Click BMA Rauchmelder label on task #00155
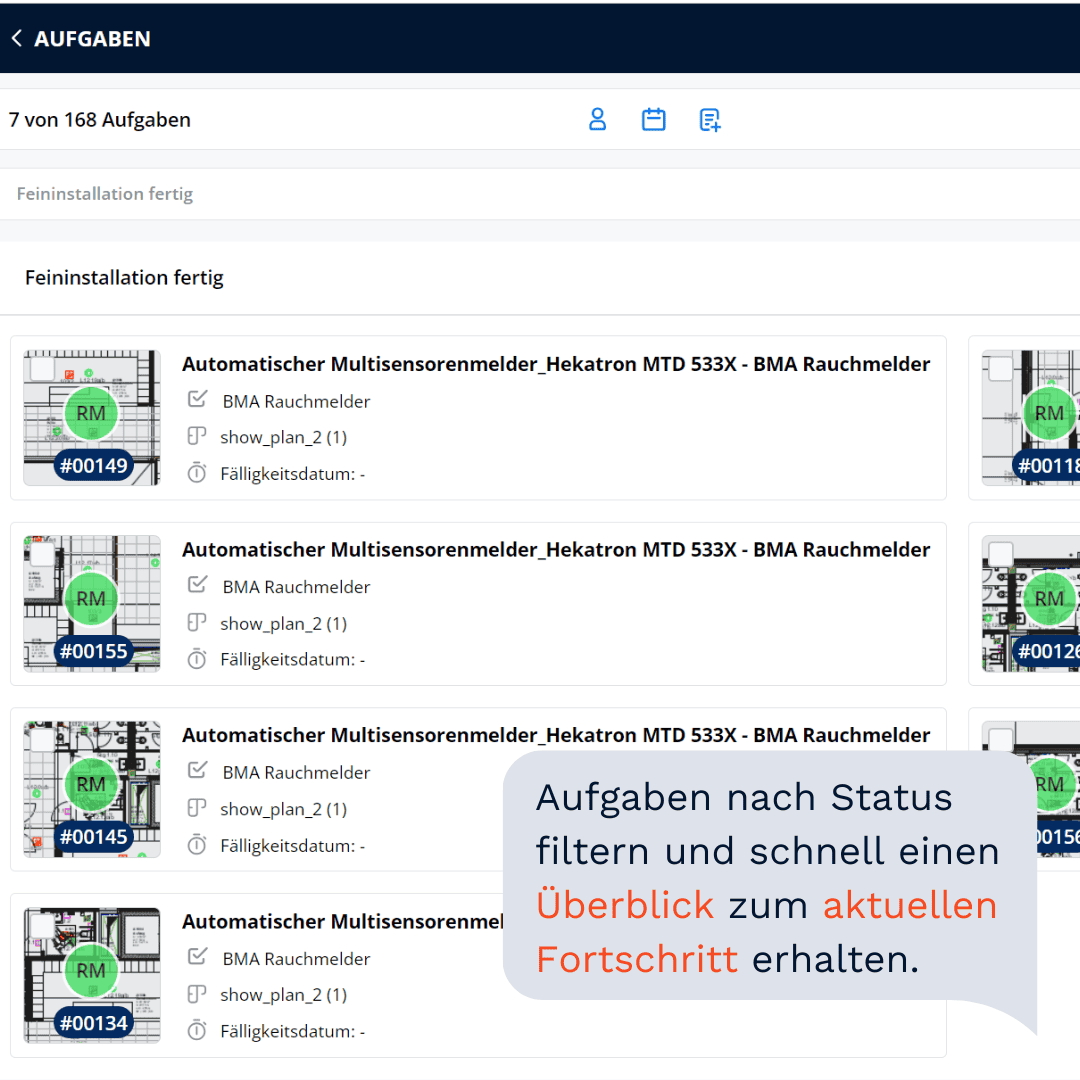Screen dimensions: 1080x1080 [x=296, y=587]
